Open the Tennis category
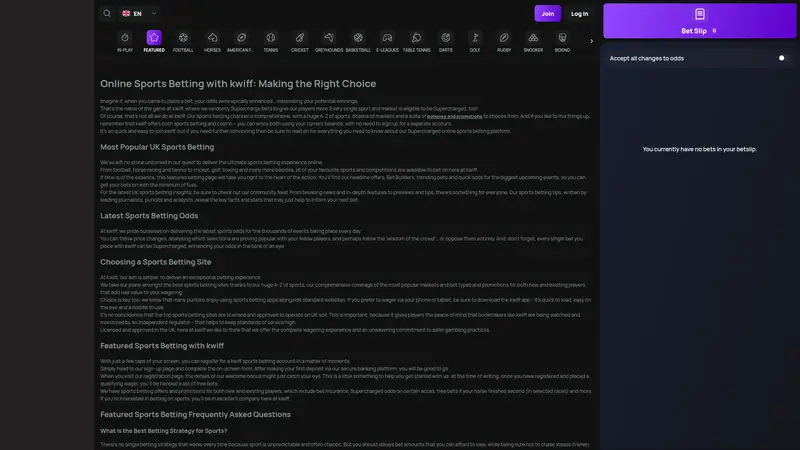Viewport: 800px width, 450px height. 270,41
